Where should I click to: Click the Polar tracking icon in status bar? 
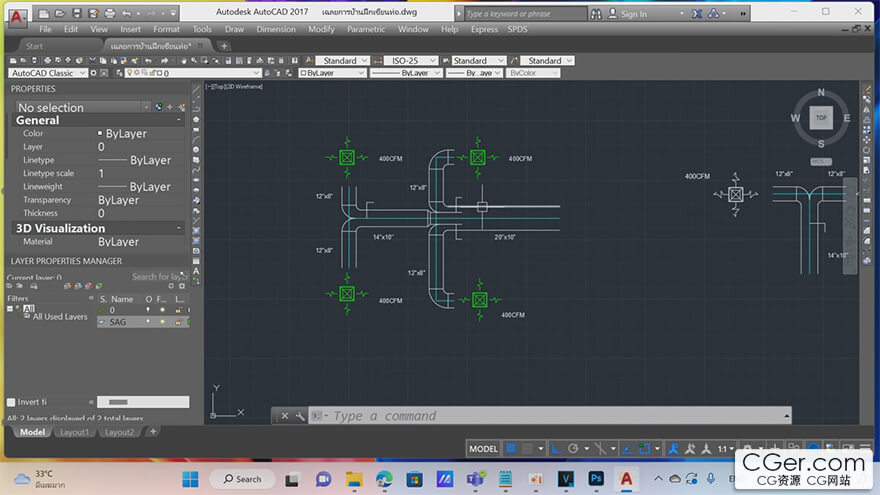(x=572, y=449)
